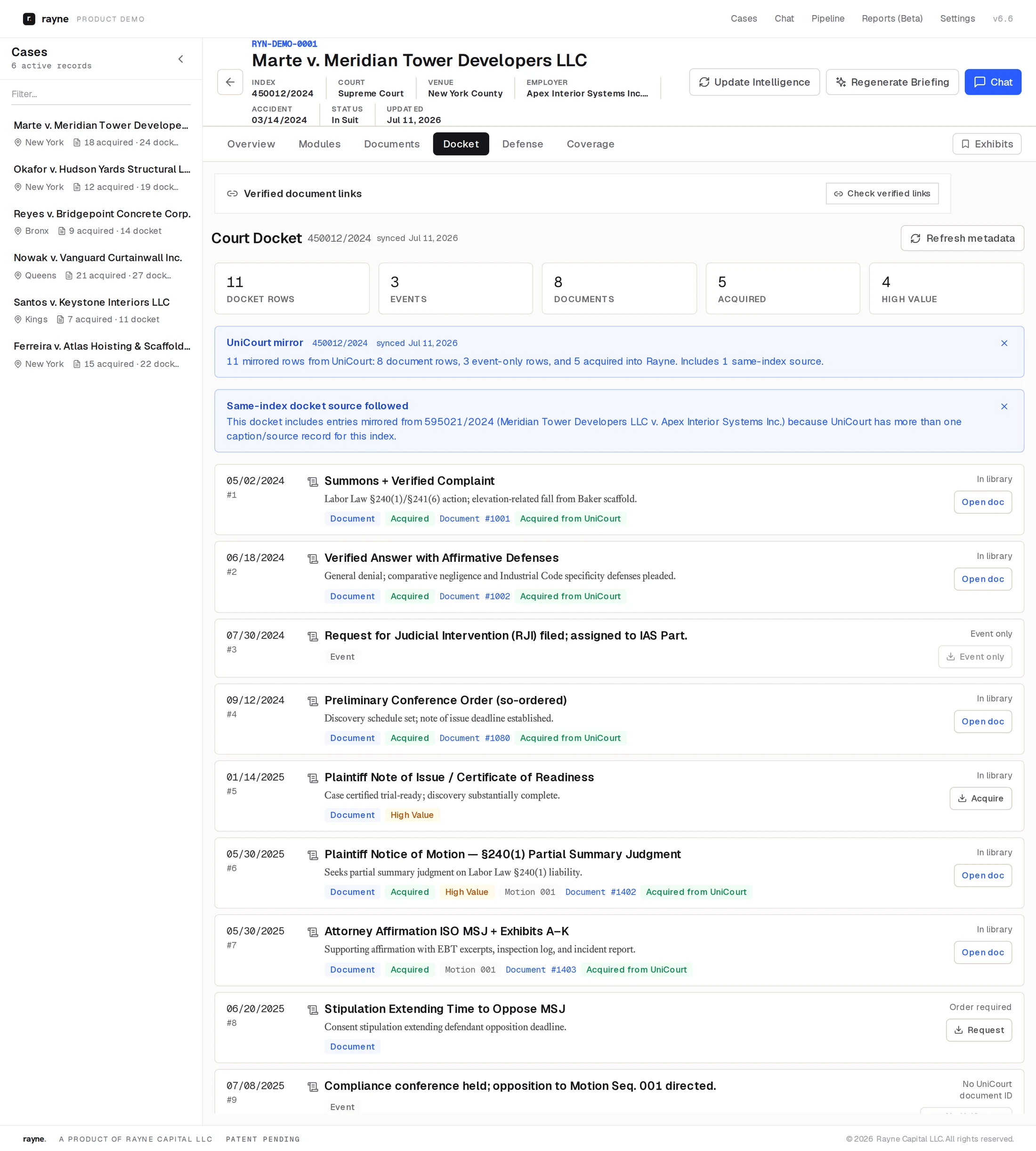Switch to the Overview tab
The image size is (1036, 1151).
coord(251,144)
